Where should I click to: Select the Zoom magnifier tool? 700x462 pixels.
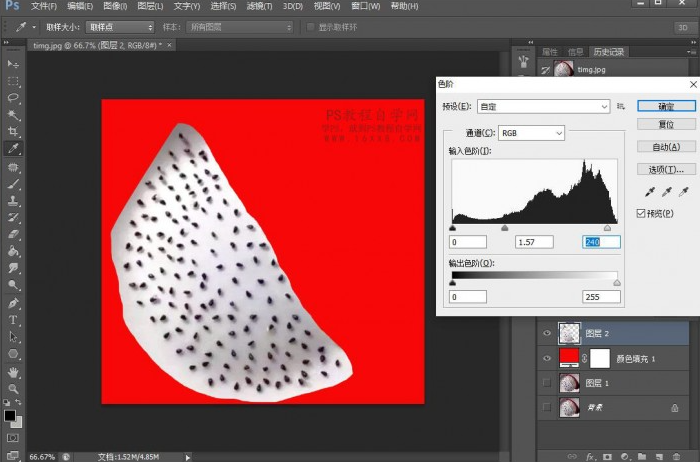click(13, 389)
